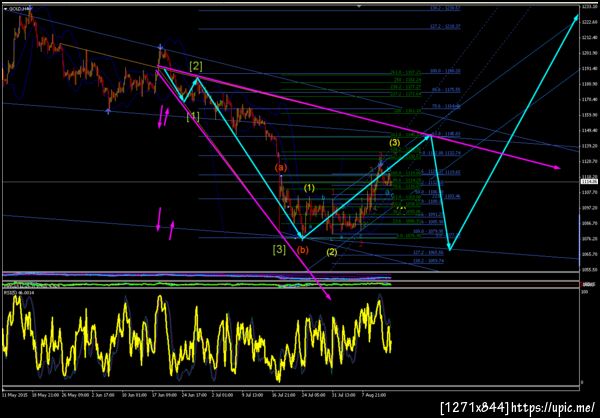Click the 1097.20 price axis label
The width and height of the screenshot is (600, 418).
pyautogui.click(x=589, y=208)
